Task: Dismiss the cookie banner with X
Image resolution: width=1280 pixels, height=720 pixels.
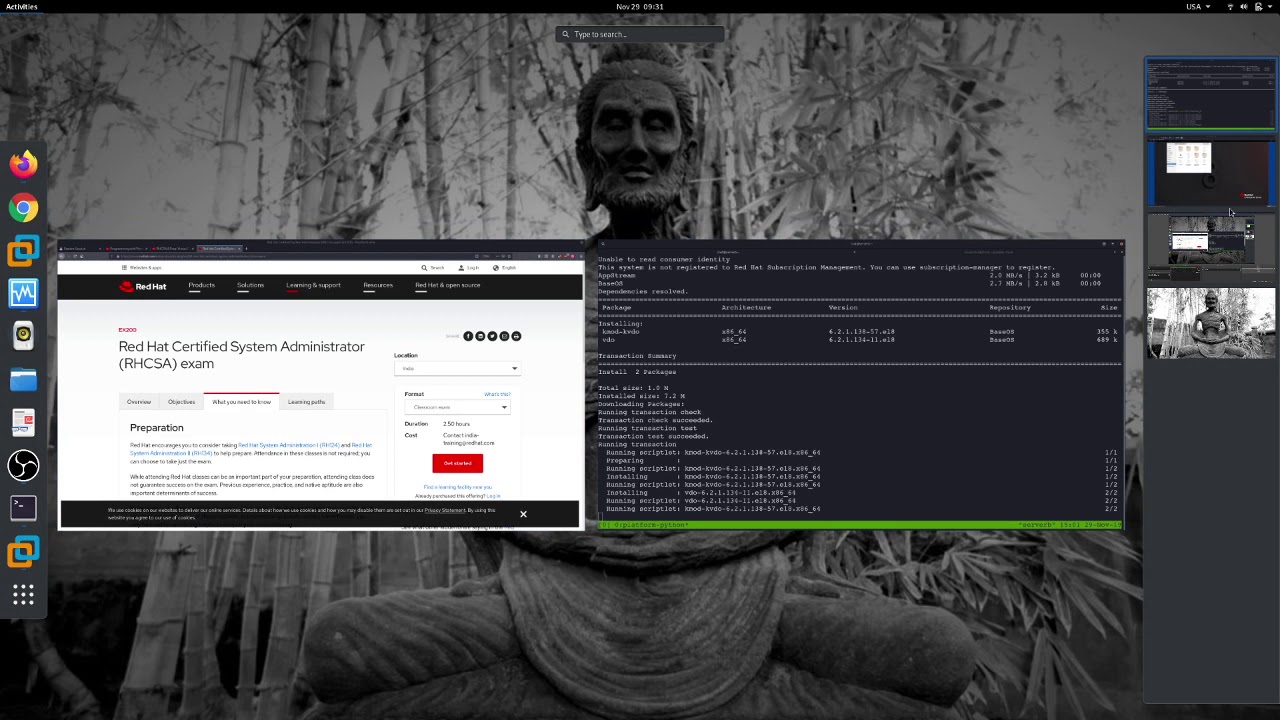Action: click(523, 514)
